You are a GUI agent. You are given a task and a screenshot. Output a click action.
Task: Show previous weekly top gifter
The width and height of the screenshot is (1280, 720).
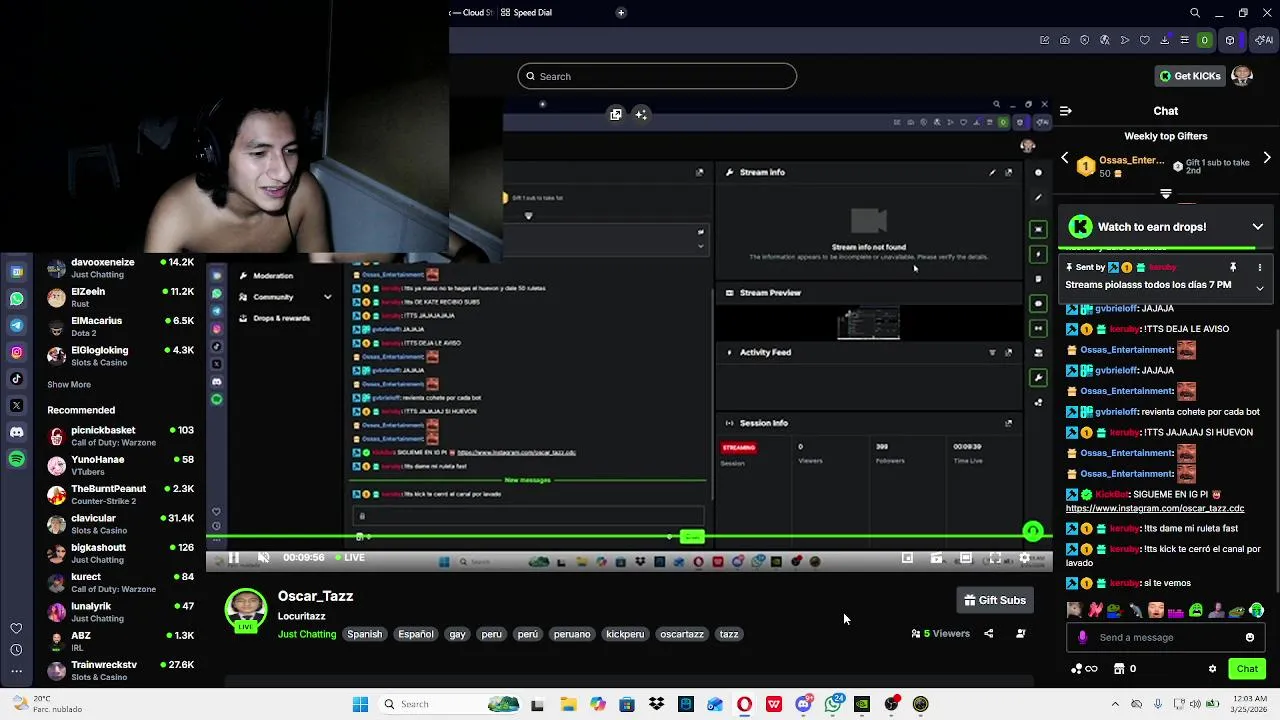pyautogui.click(x=1065, y=158)
